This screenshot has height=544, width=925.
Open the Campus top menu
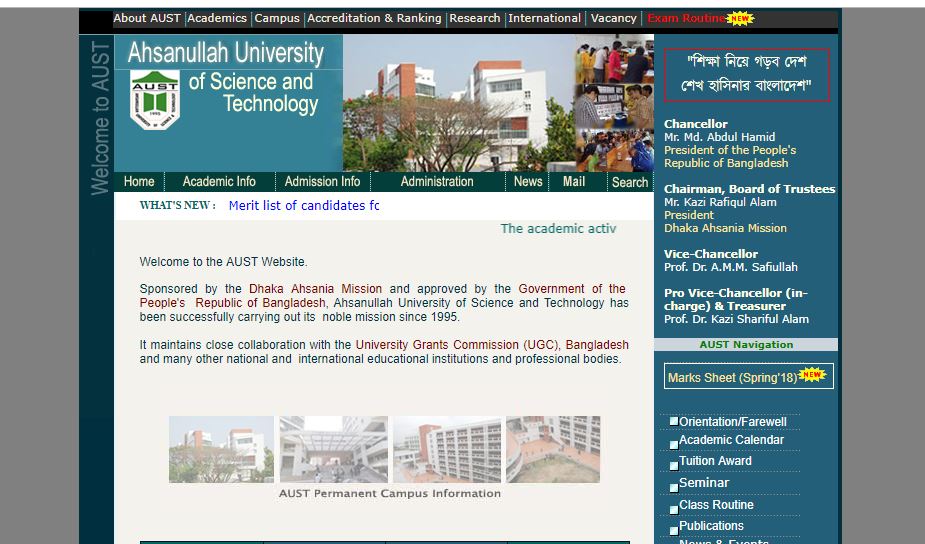coord(277,18)
